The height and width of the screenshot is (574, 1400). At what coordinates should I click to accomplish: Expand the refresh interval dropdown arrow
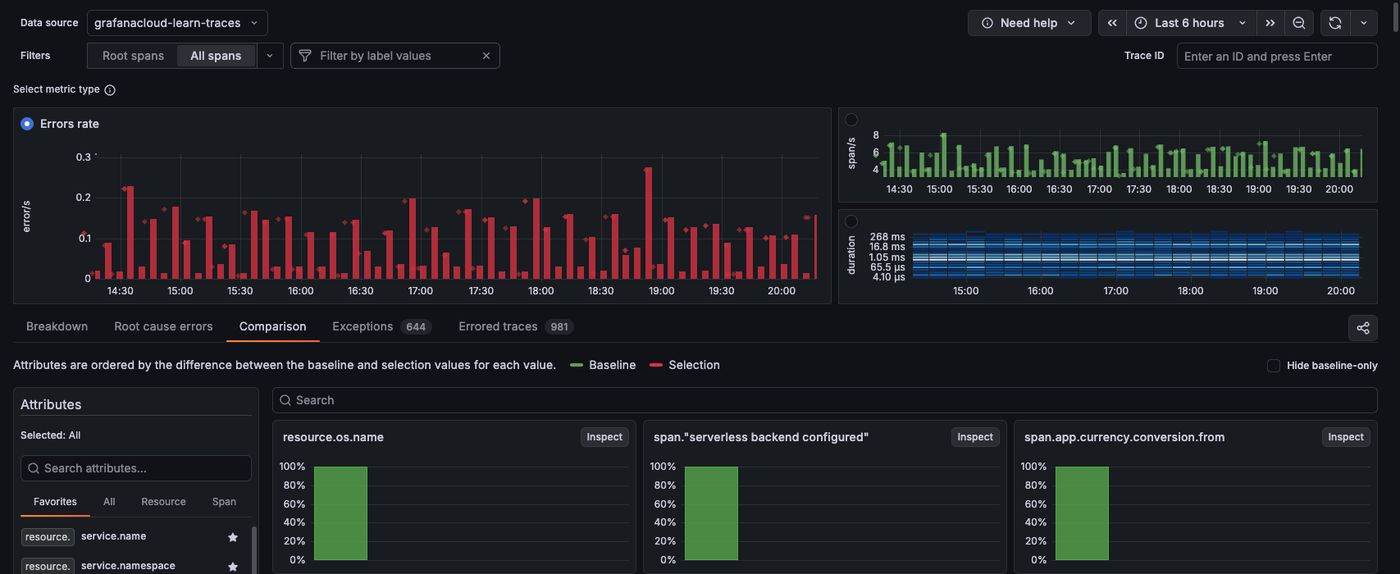[1363, 23]
